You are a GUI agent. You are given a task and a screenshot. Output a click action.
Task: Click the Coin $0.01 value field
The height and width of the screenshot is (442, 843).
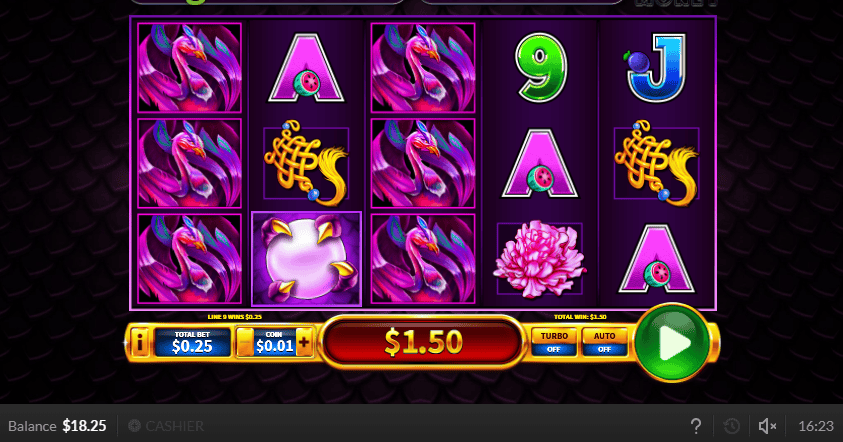tap(275, 342)
